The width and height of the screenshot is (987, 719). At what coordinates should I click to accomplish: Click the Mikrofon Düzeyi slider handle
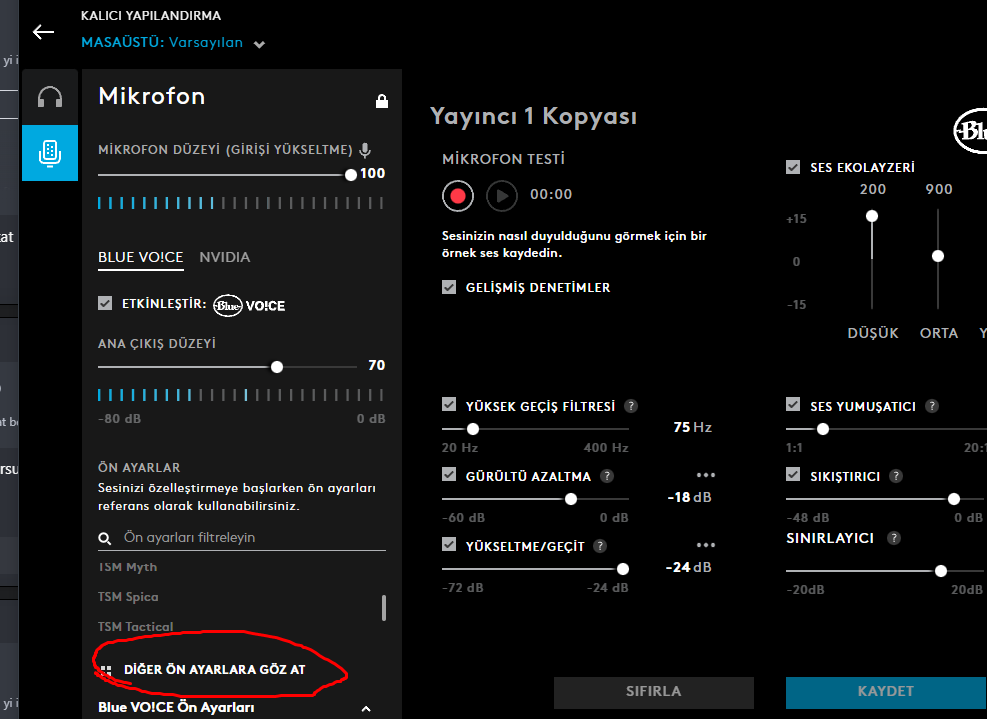[x=351, y=175]
